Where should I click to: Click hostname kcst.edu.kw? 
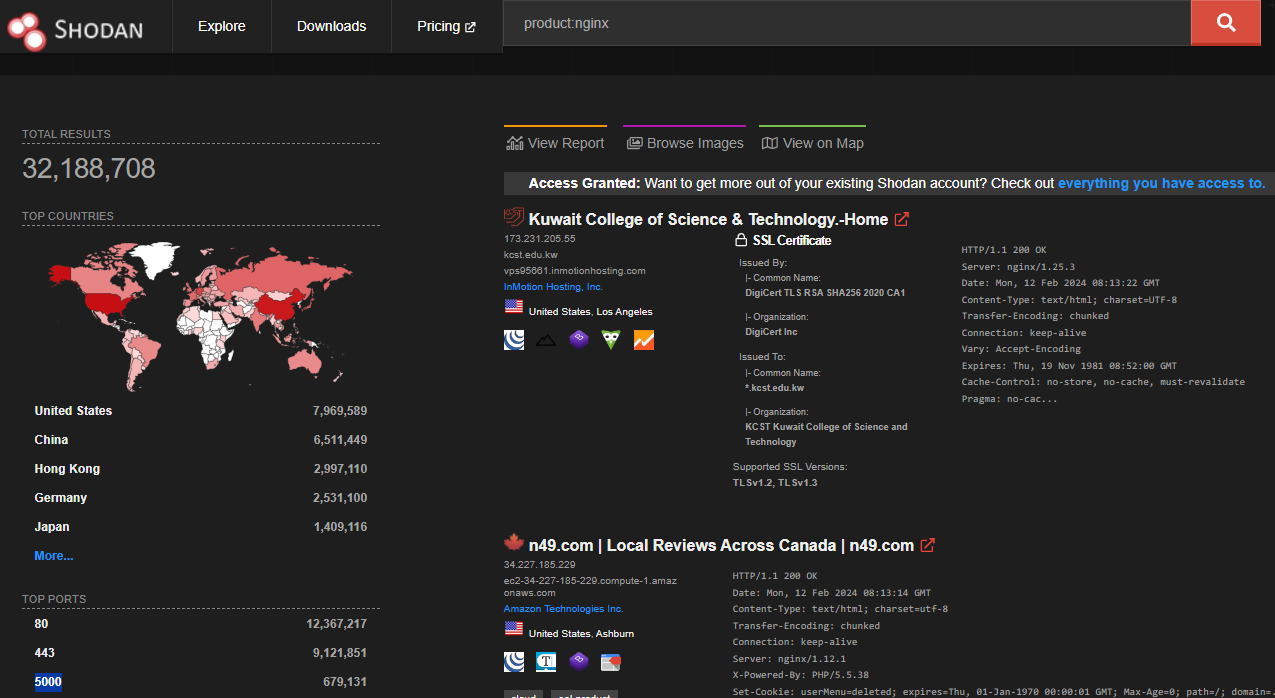[530, 255]
